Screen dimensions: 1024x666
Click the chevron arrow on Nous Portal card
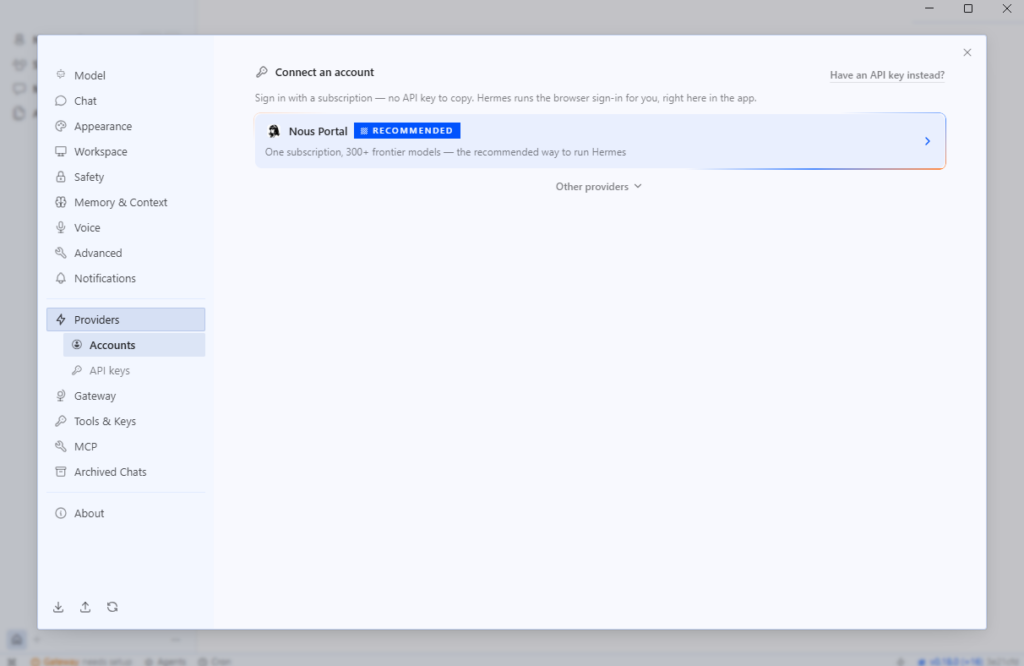point(927,141)
